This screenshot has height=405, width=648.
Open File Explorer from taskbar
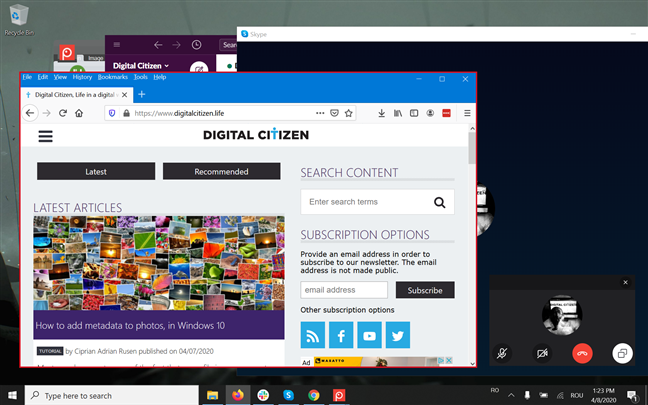(212, 395)
